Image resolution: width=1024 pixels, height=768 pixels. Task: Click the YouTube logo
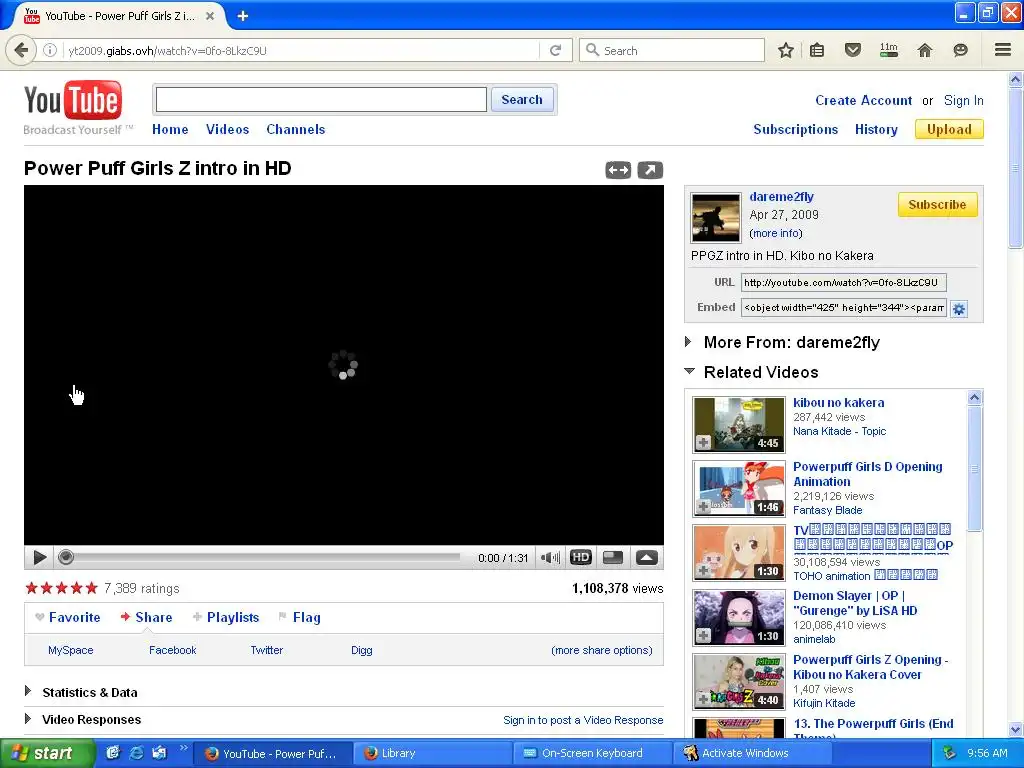coord(73,101)
